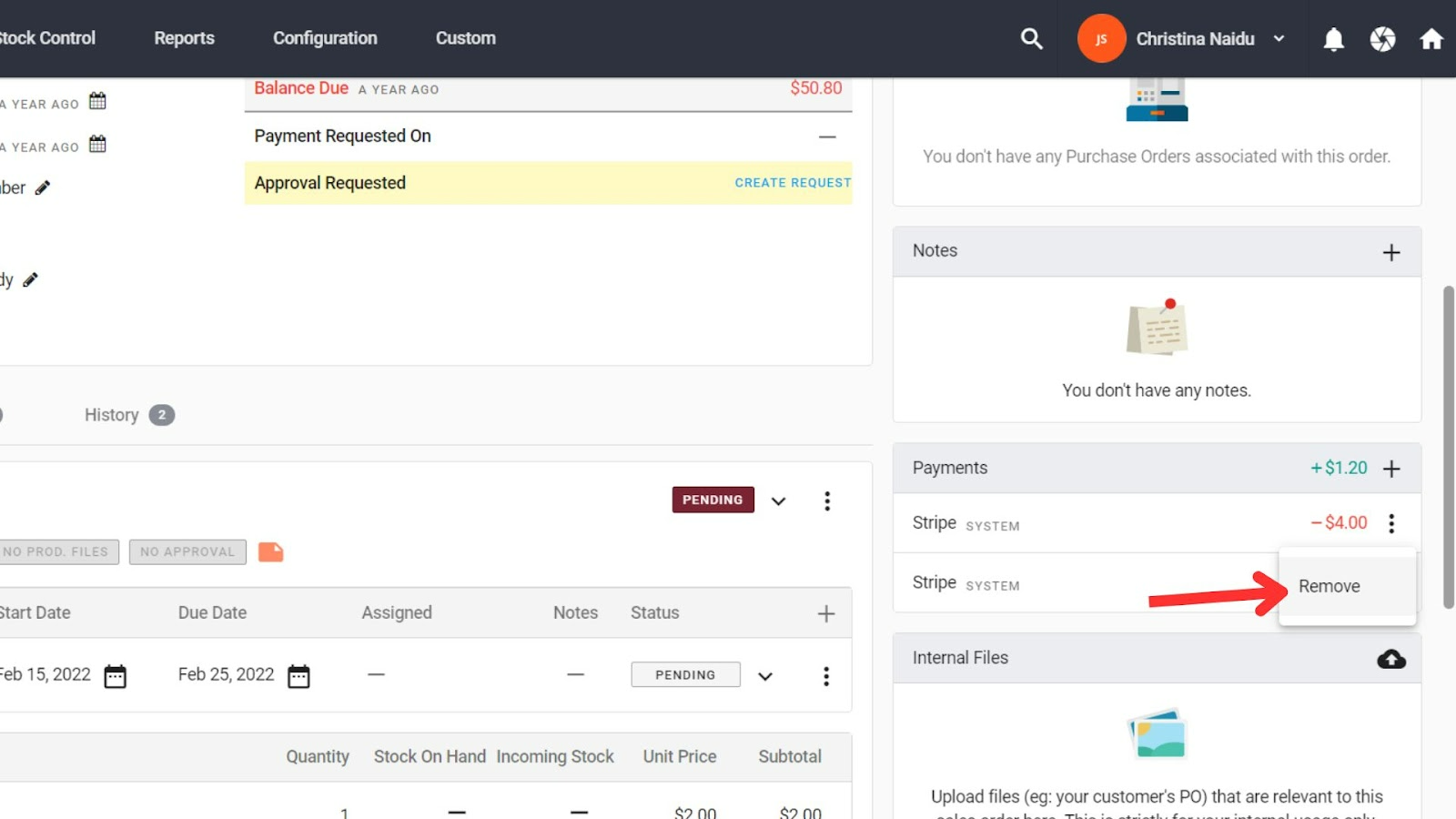The image size is (1456, 819).
Task: Open calendar for Feb 15, 2022 start date
Action: click(115, 676)
